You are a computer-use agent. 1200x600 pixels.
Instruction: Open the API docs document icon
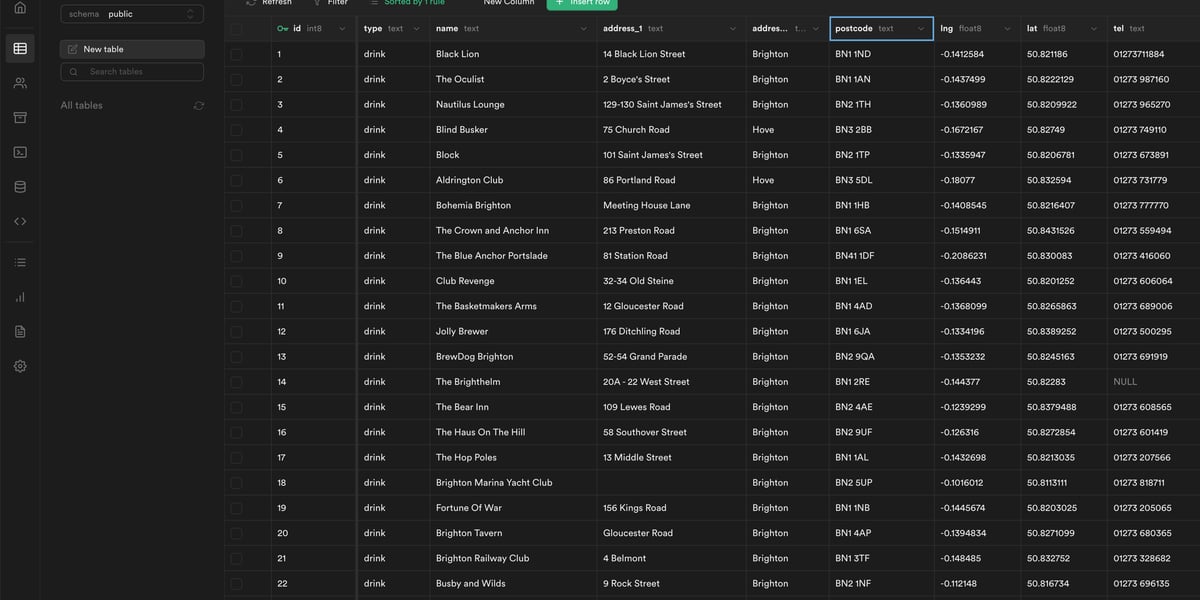click(20, 331)
